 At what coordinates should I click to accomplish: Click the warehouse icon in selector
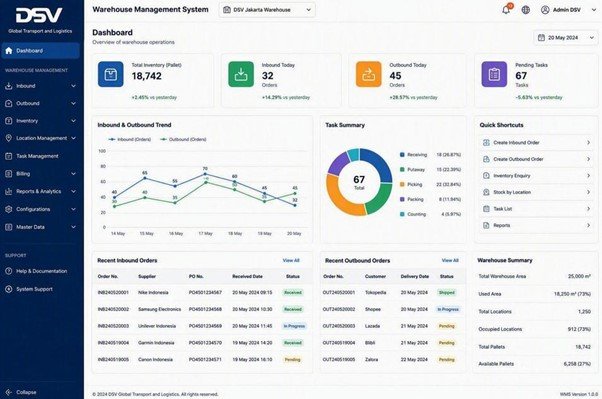[227, 10]
